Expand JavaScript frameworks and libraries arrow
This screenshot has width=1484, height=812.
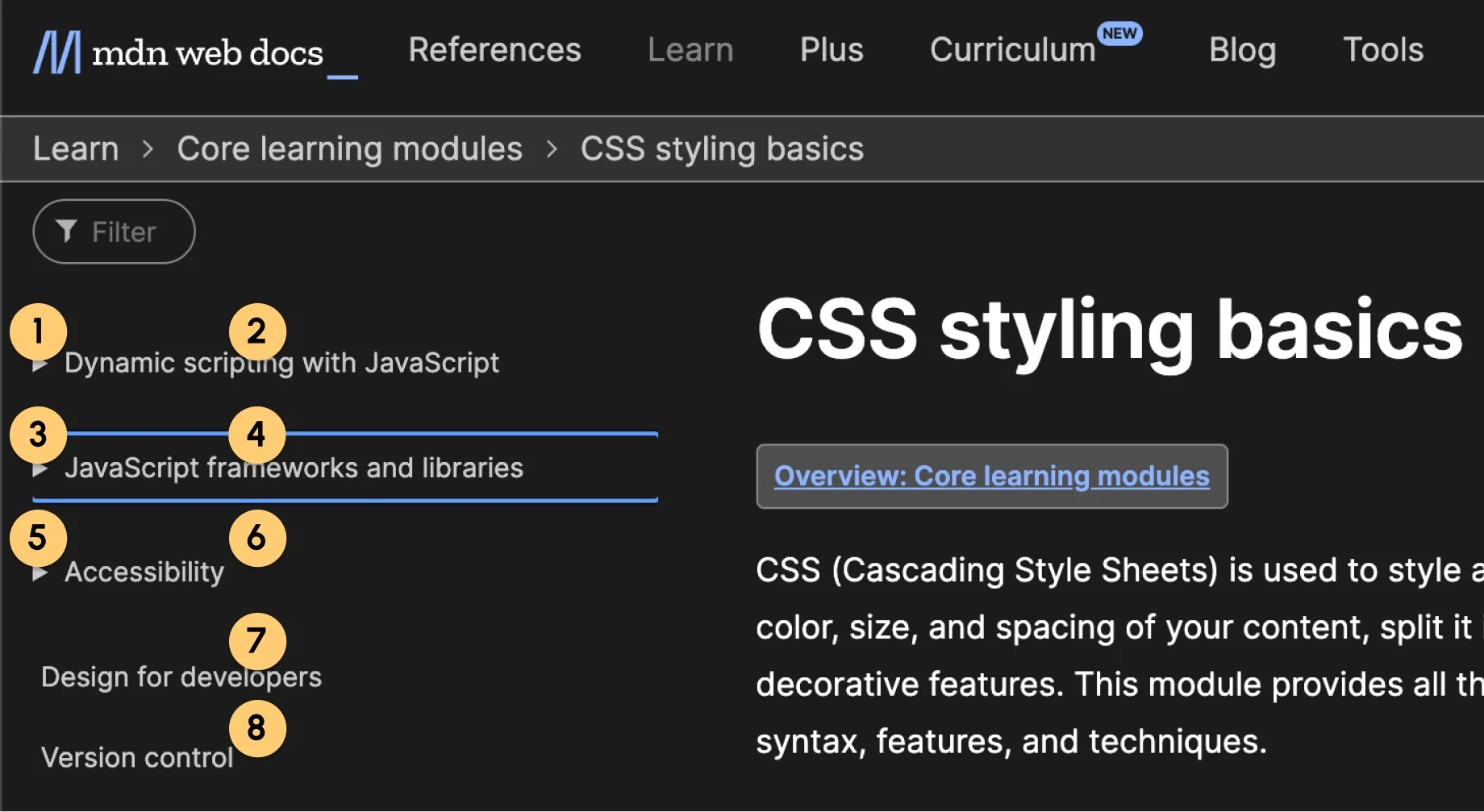tap(40, 469)
